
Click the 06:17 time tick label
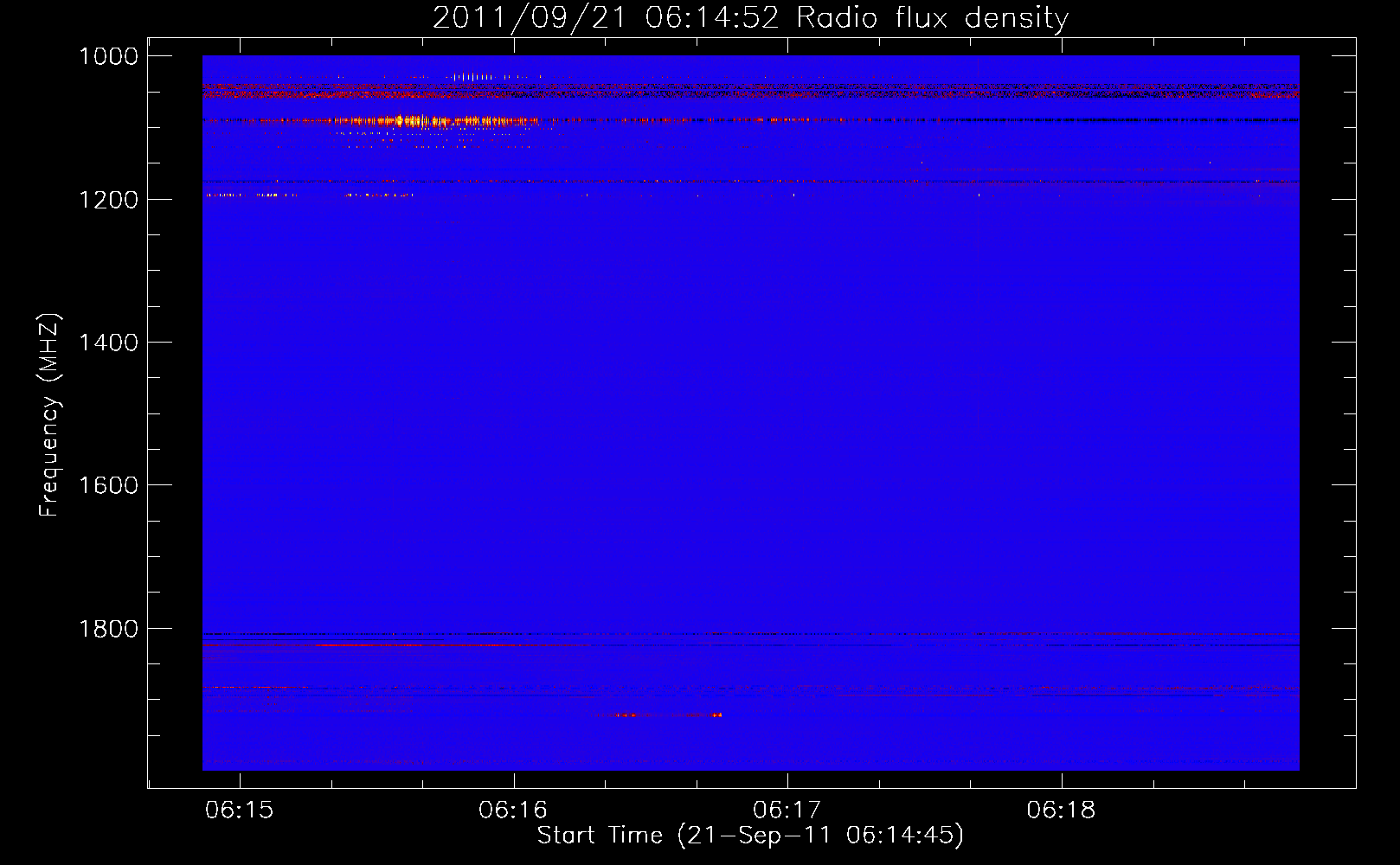tap(787, 810)
